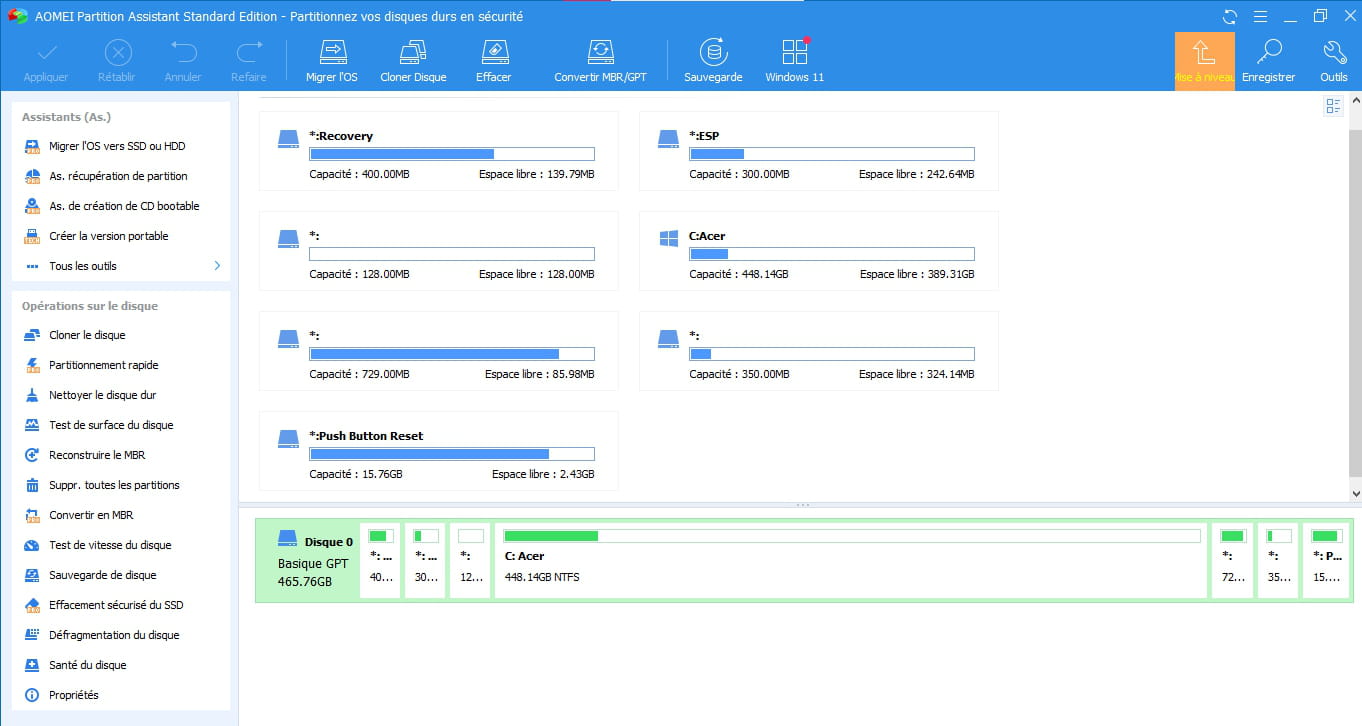Click the Migrer l'OS toolbar icon

331,61
